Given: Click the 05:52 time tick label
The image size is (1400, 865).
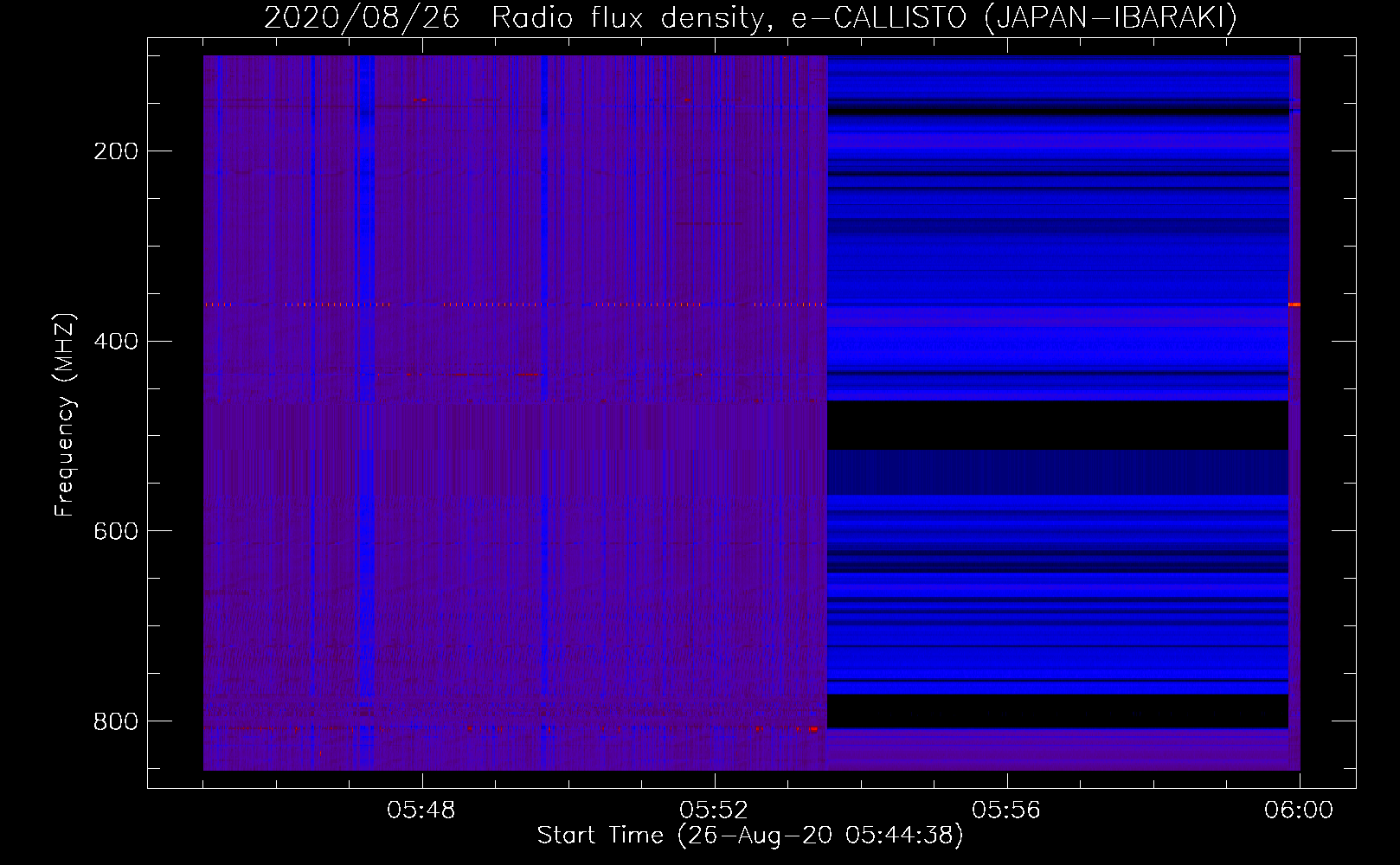Looking at the screenshot, I should click(715, 811).
